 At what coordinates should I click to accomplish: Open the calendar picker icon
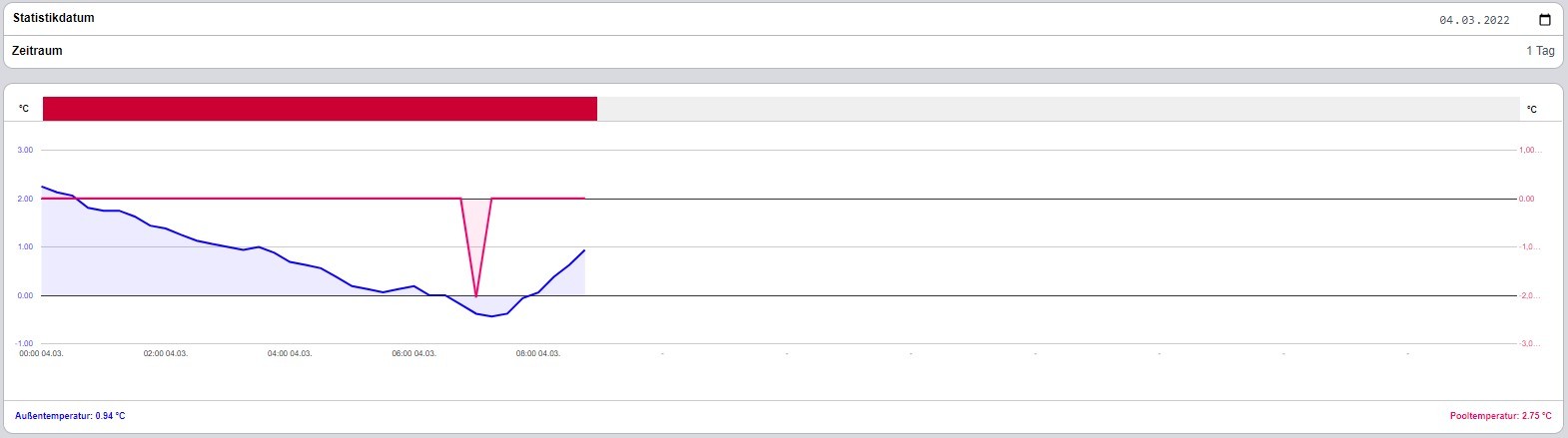click(1545, 20)
